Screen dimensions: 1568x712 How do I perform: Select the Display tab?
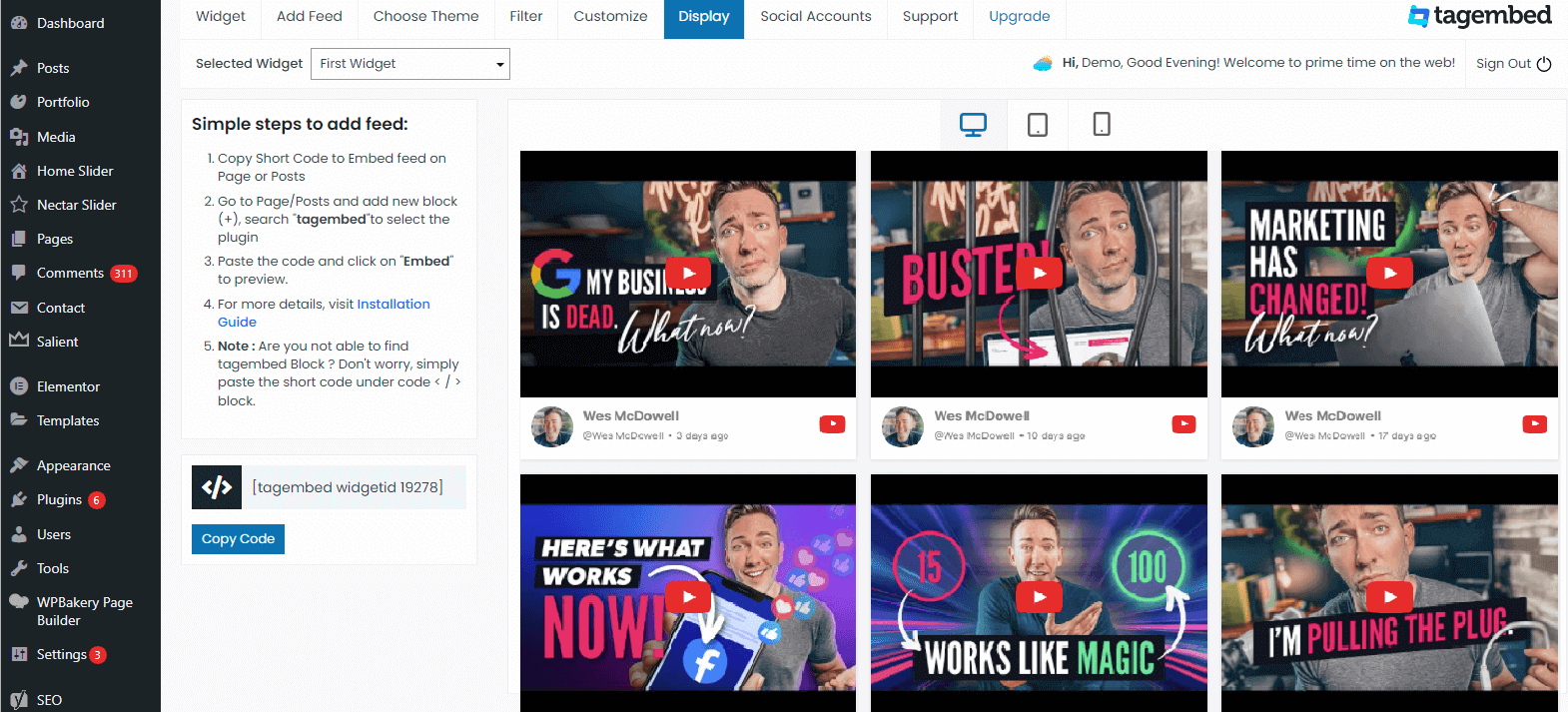coord(704,17)
